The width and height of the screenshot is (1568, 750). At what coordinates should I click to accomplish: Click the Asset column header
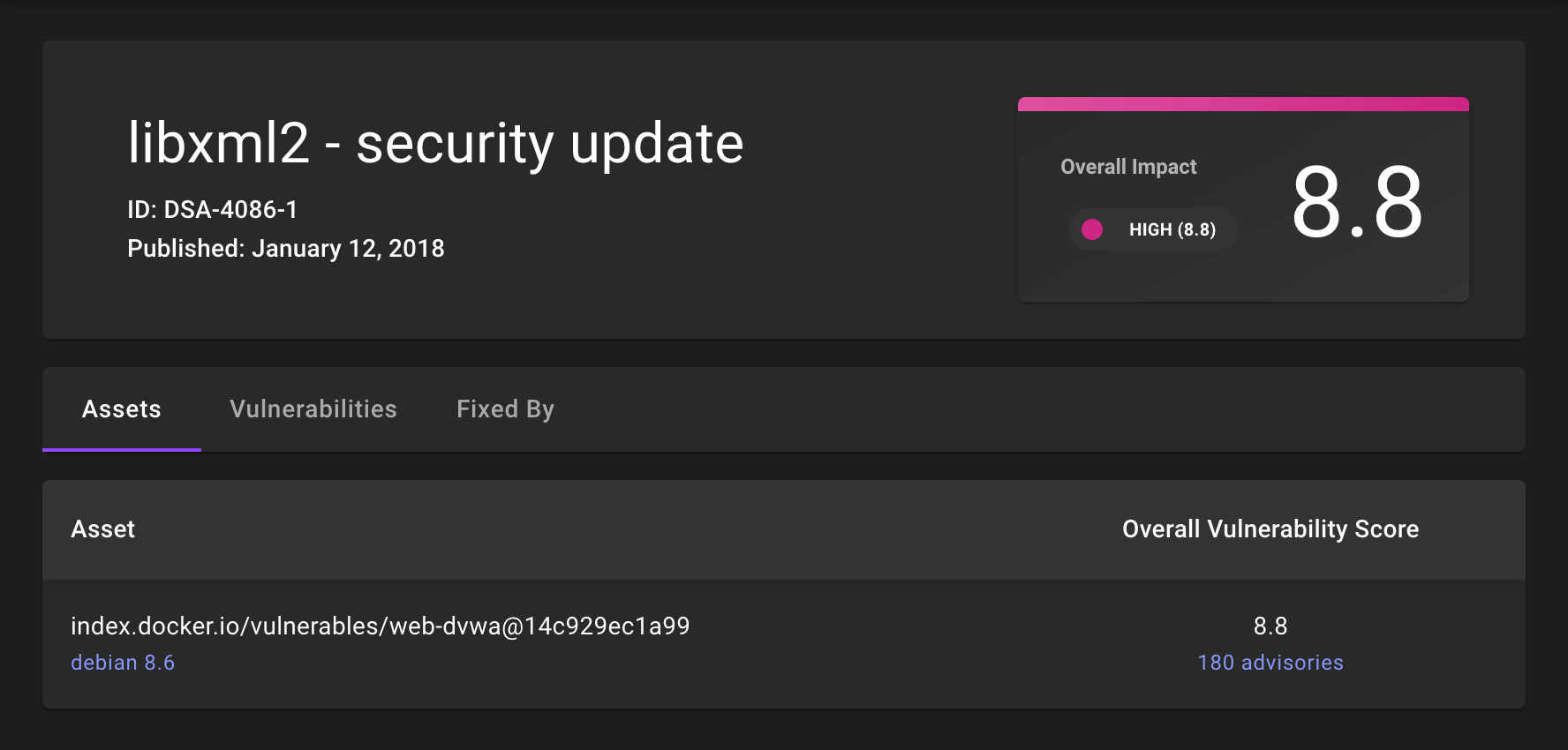click(103, 529)
